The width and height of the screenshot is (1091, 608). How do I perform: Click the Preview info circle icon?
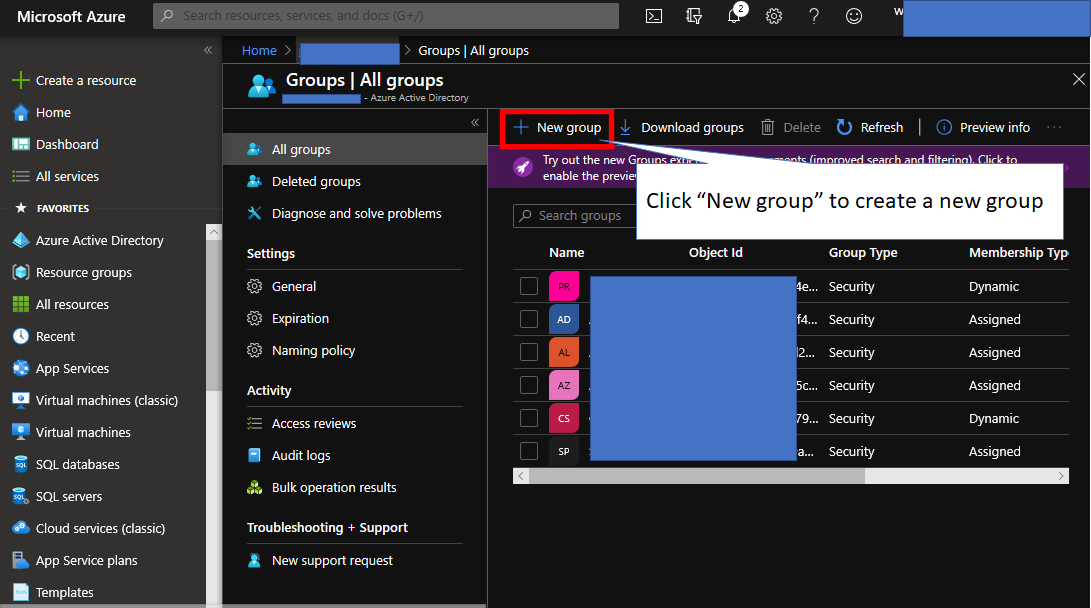click(x=944, y=127)
